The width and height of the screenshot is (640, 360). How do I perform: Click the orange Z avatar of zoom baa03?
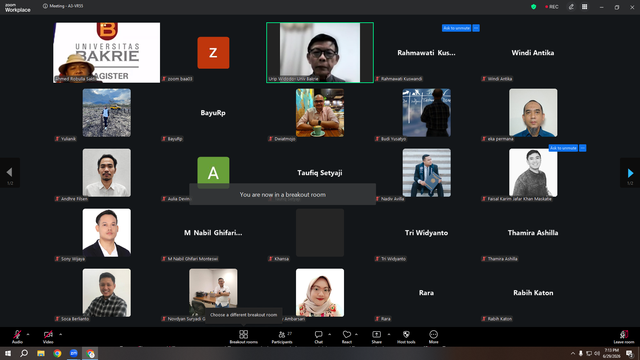click(213, 53)
